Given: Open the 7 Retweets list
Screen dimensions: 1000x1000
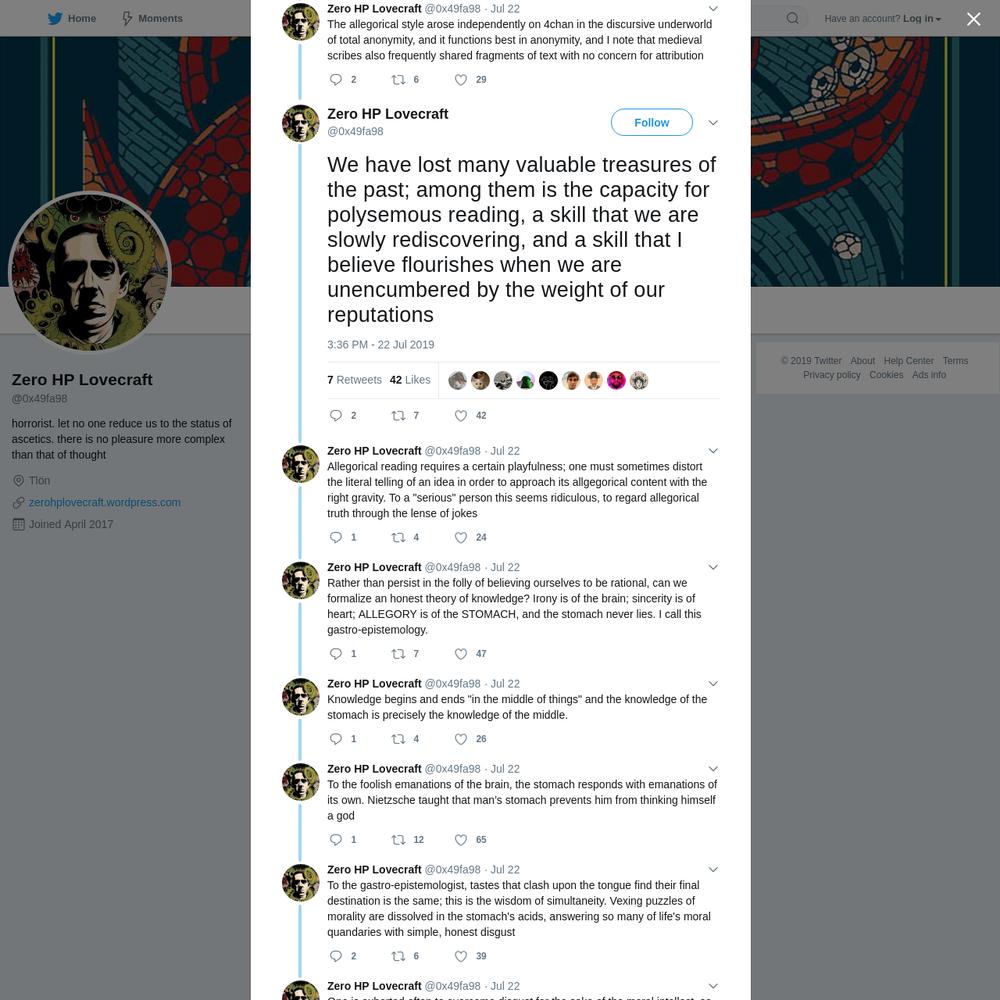Looking at the screenshot, I should click(x=354, y=379).
